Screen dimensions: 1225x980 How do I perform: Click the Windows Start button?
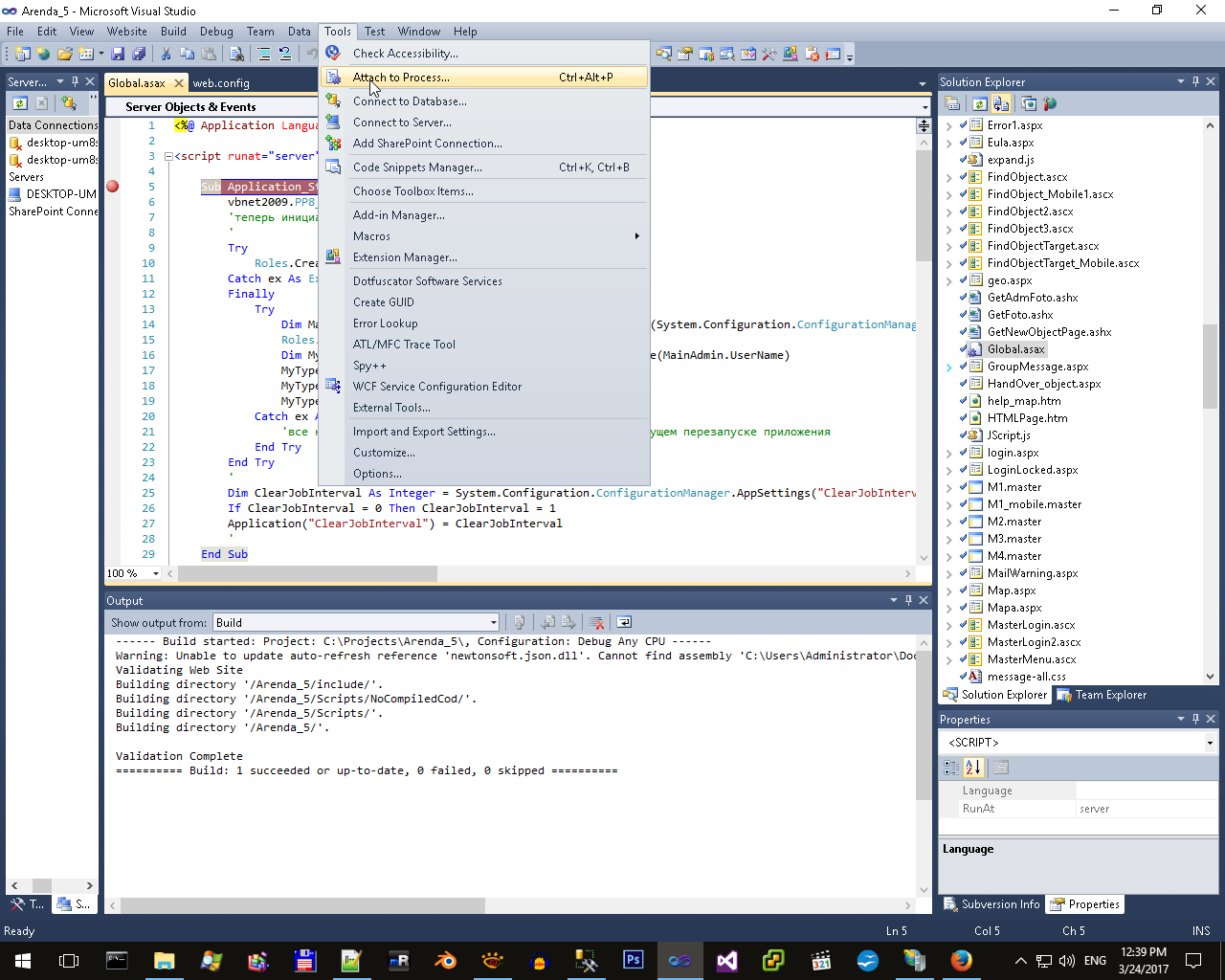point(23,961)
